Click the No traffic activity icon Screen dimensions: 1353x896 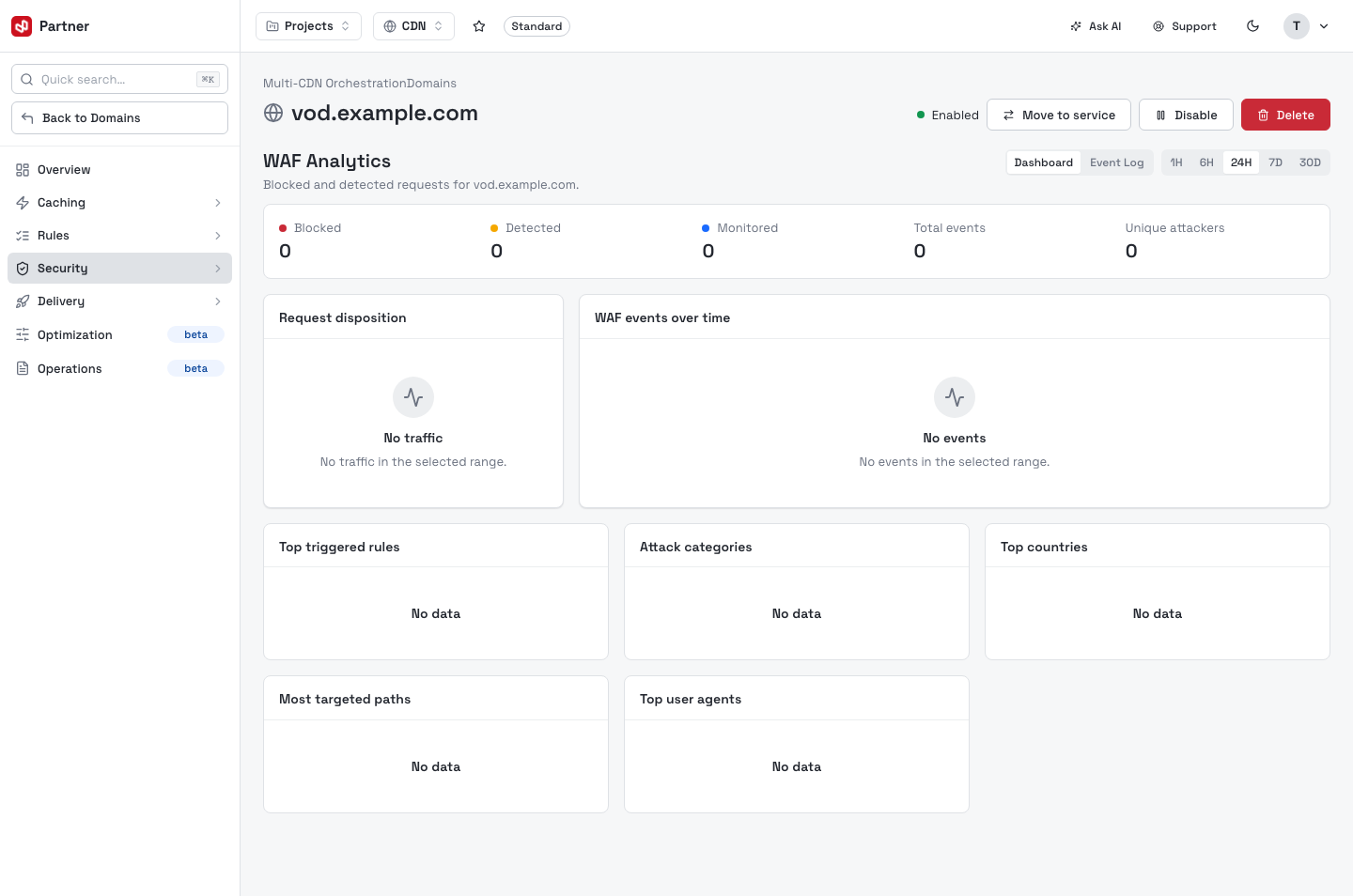[x=413, y=398]
